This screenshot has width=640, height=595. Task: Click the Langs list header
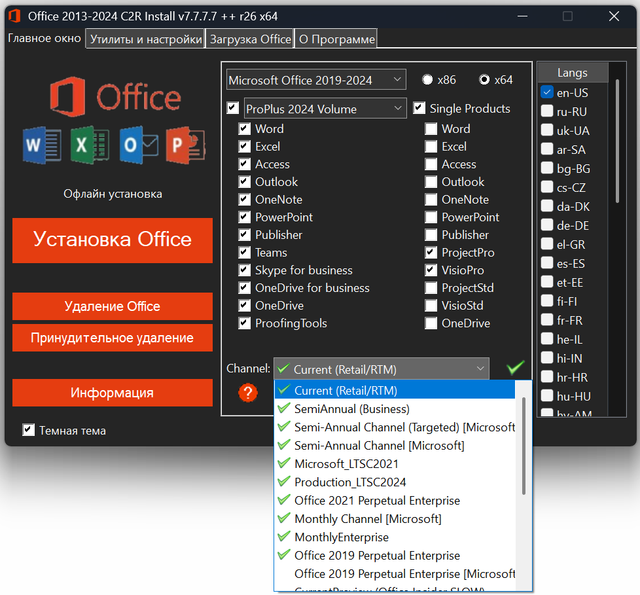pos(572,73)
